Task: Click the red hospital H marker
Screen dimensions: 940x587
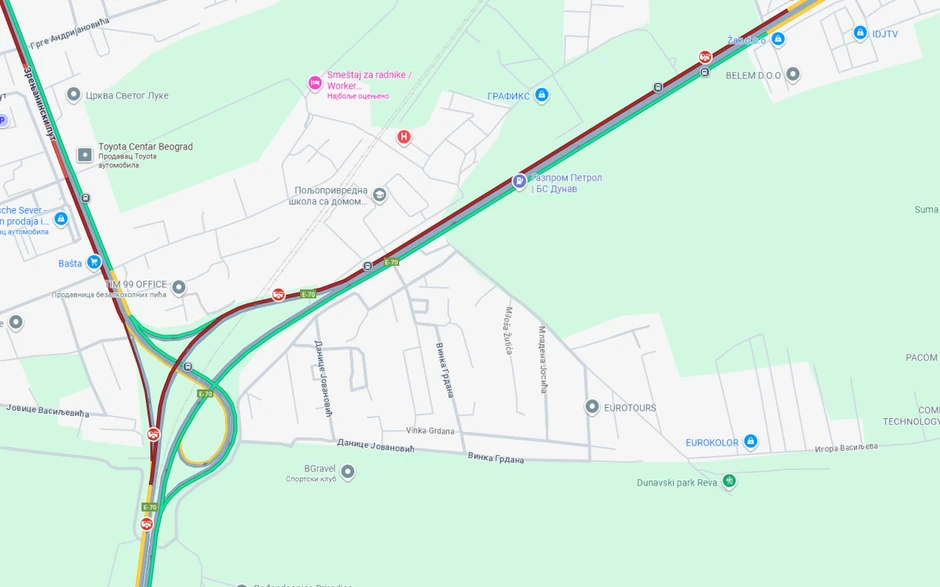Action: [404, 137]
